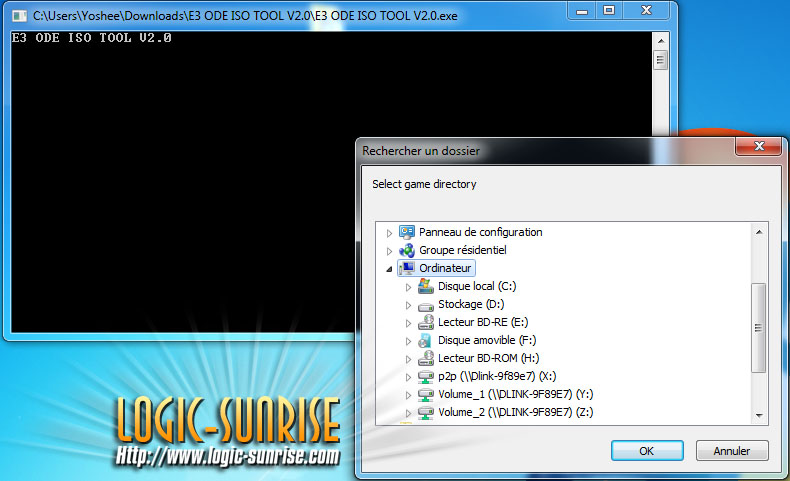The image size is (790, 481).
Task: Click the console window title bar icon
Action: tap(19, 16)
